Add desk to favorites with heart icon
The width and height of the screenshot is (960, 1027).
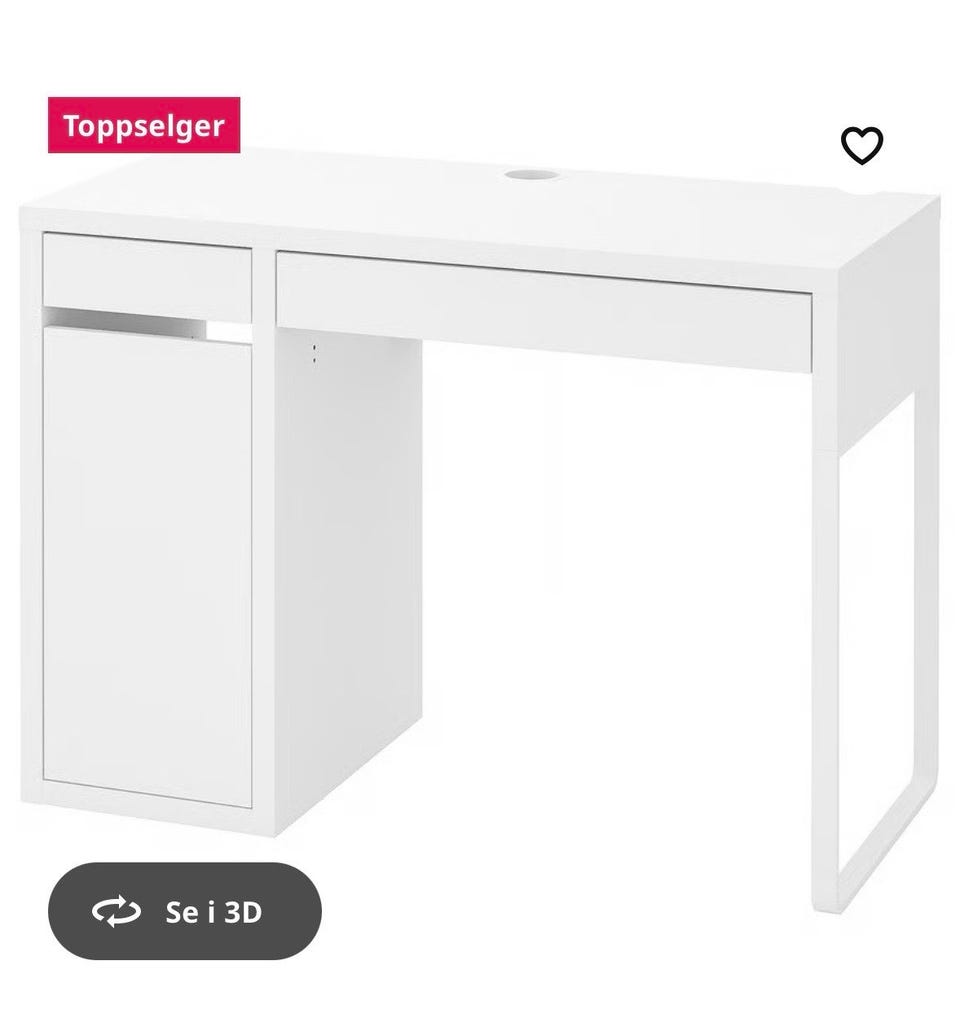point(861,145)
